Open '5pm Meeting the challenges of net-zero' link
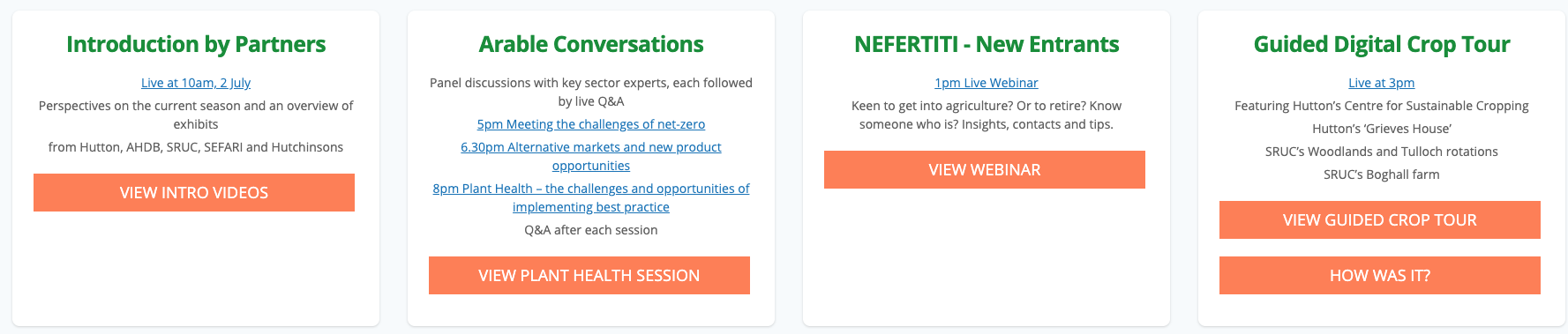Viewport: 1568px width, 334px height. point(591,124)
